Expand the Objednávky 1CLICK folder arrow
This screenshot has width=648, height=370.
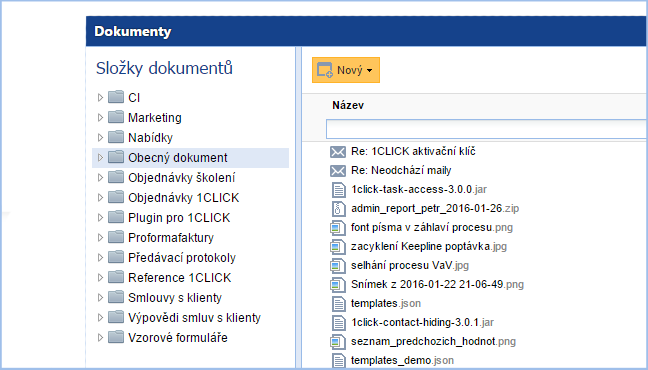(x=100, y=198)
